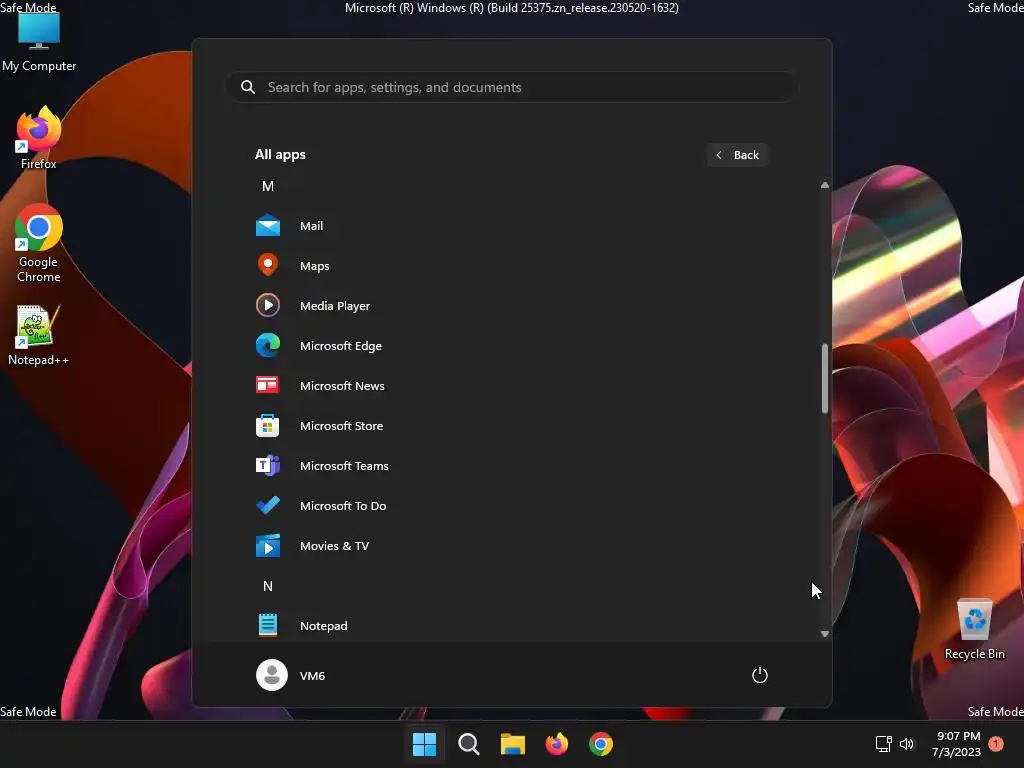
Task: Select the My Computer desktop icon
Action: pyautogui.click(x=39, y=42)
